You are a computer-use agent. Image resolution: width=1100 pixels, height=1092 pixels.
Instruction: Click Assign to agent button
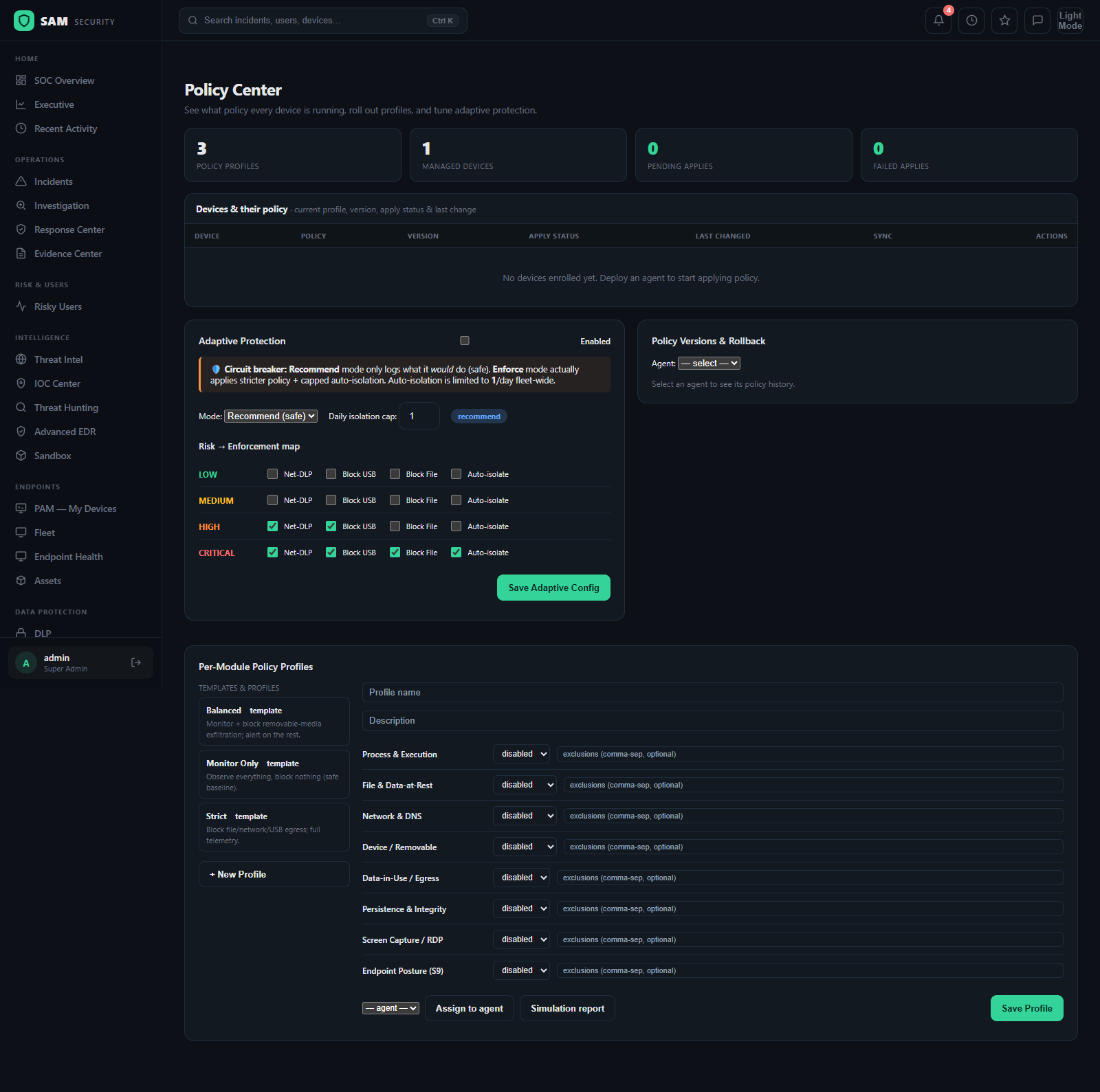[470, 1008]
